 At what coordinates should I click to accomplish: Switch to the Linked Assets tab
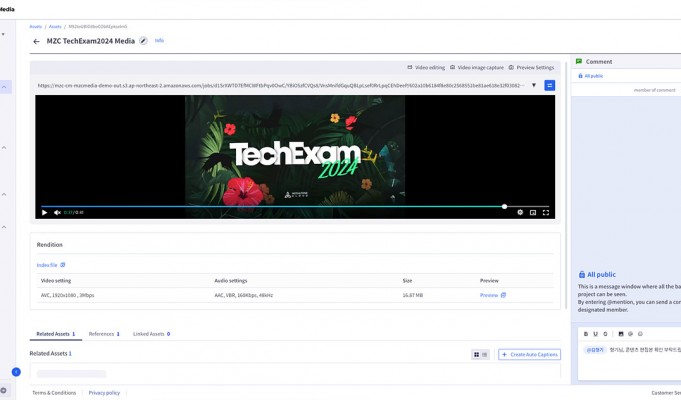(x=152, y=334)
